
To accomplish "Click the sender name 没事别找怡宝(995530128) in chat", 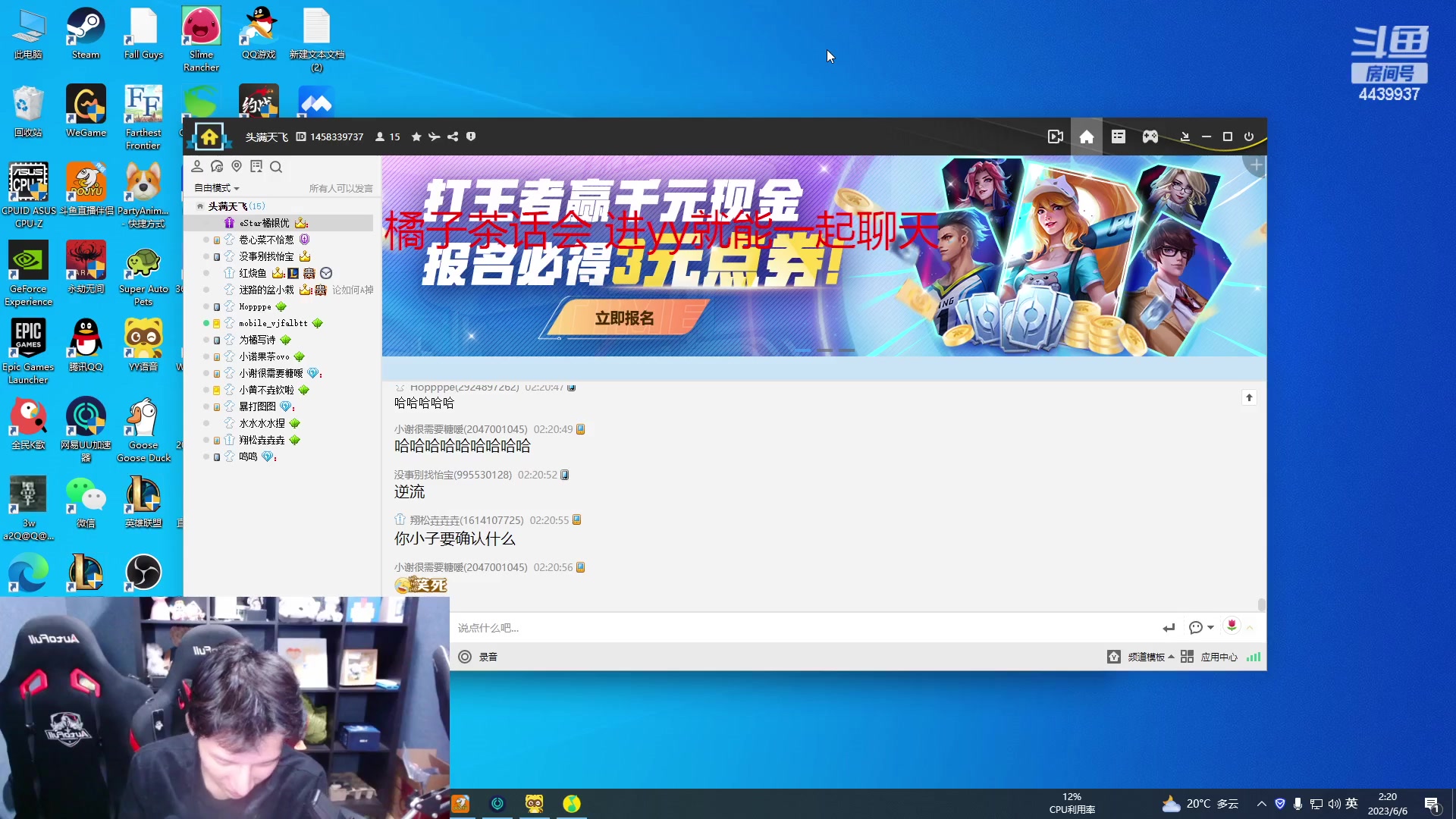I will (x=453, y=475).
